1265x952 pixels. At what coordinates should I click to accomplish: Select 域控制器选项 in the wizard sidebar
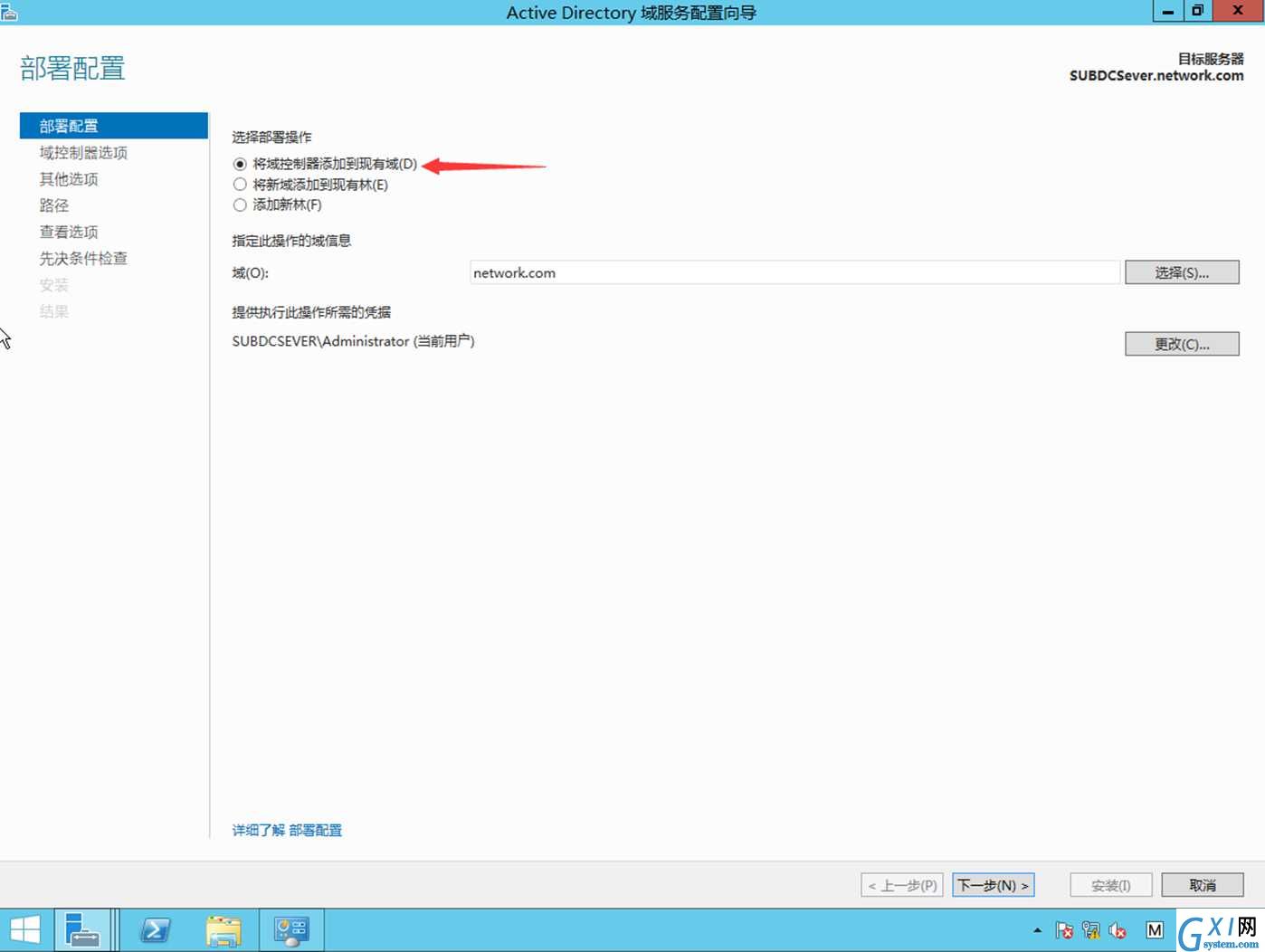pyautogui.click(x=83, y=153)
